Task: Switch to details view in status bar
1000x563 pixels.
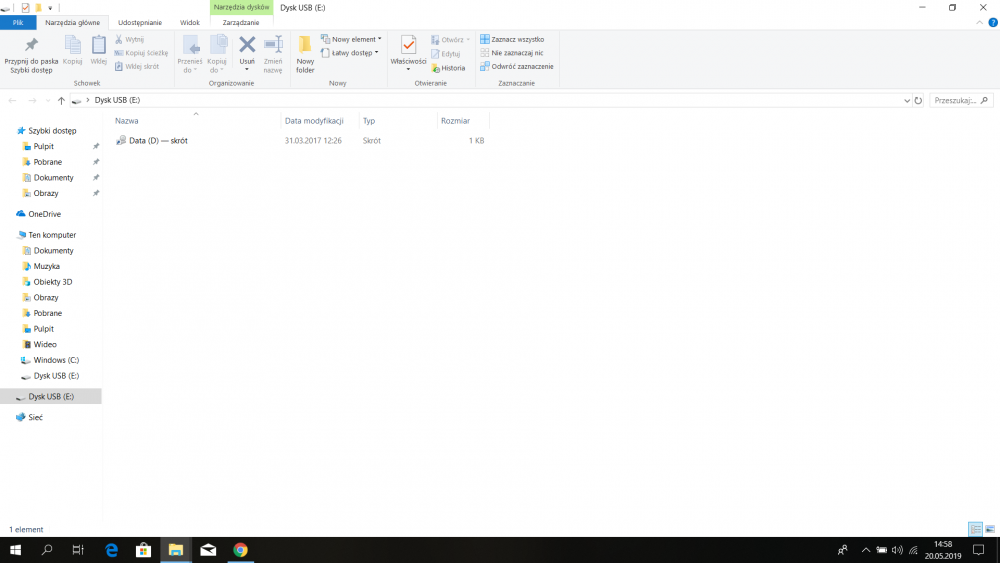Action: click(x=975, y=529)
